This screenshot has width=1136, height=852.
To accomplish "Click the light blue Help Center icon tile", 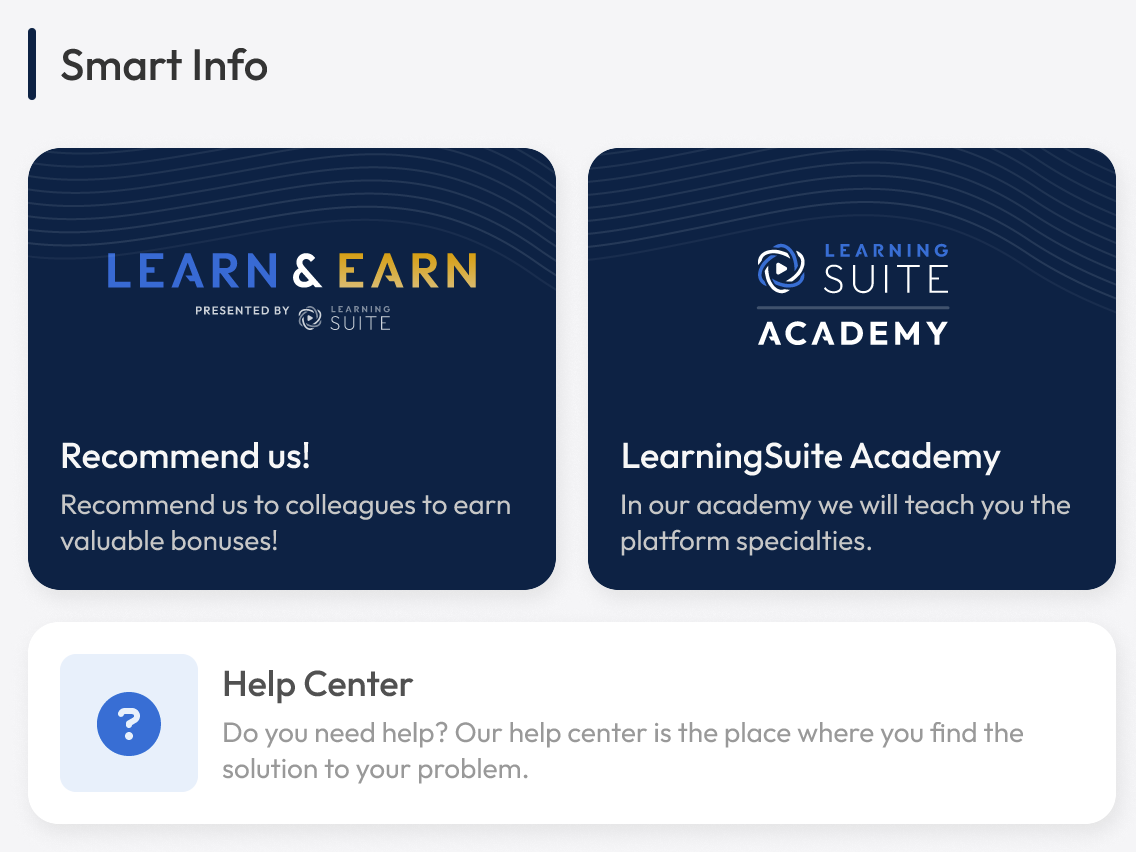I will pyautogui.click(x=129, y=723).
